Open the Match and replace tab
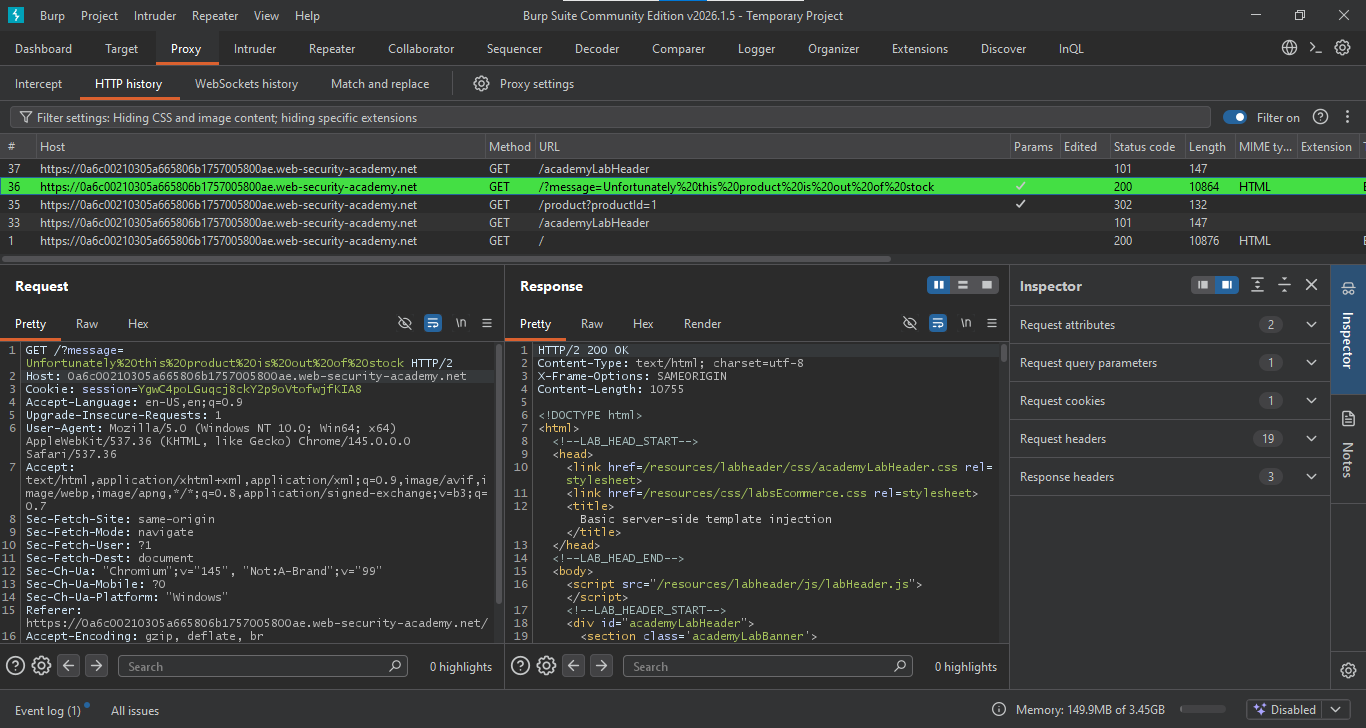This screenshot has height=728, width=1366. point(380,84)
